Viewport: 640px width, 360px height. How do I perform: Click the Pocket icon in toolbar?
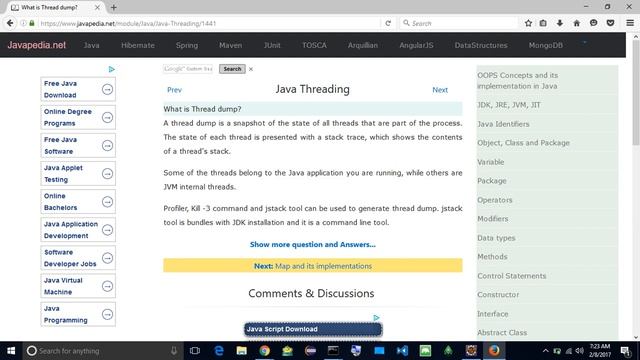point(610,23)
